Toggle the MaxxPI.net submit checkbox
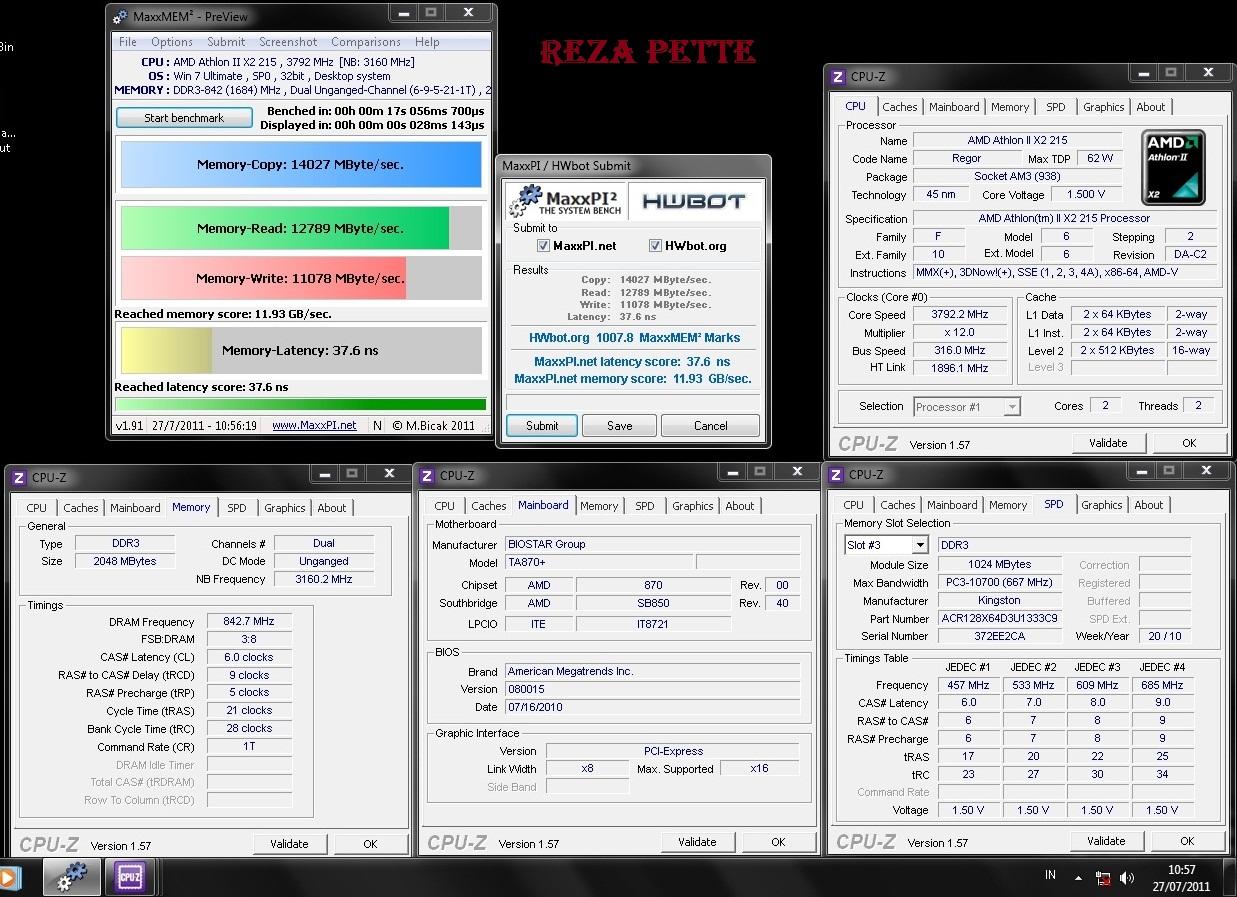This screenshot has width=1237, height=897. click(x=544, y=245)
